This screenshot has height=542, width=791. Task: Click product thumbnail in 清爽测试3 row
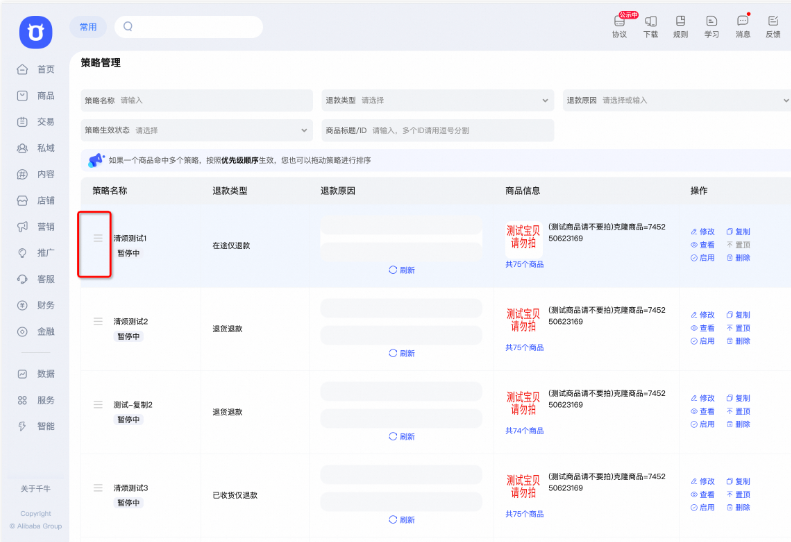click(x=523, y=487)
